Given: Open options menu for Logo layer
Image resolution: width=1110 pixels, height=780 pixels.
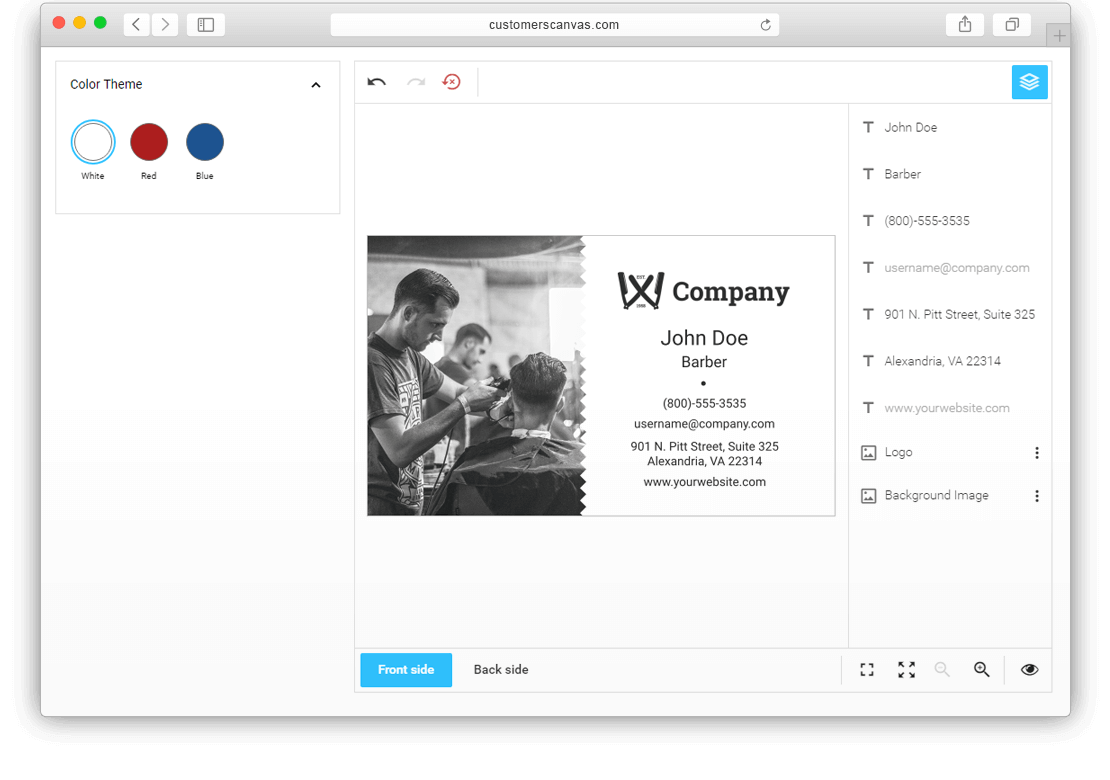Looking at the screenshot, I should click(1036, 453).
